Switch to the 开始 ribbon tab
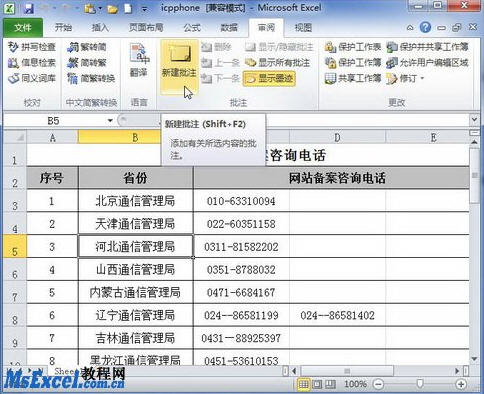 (x=63, y=27)
